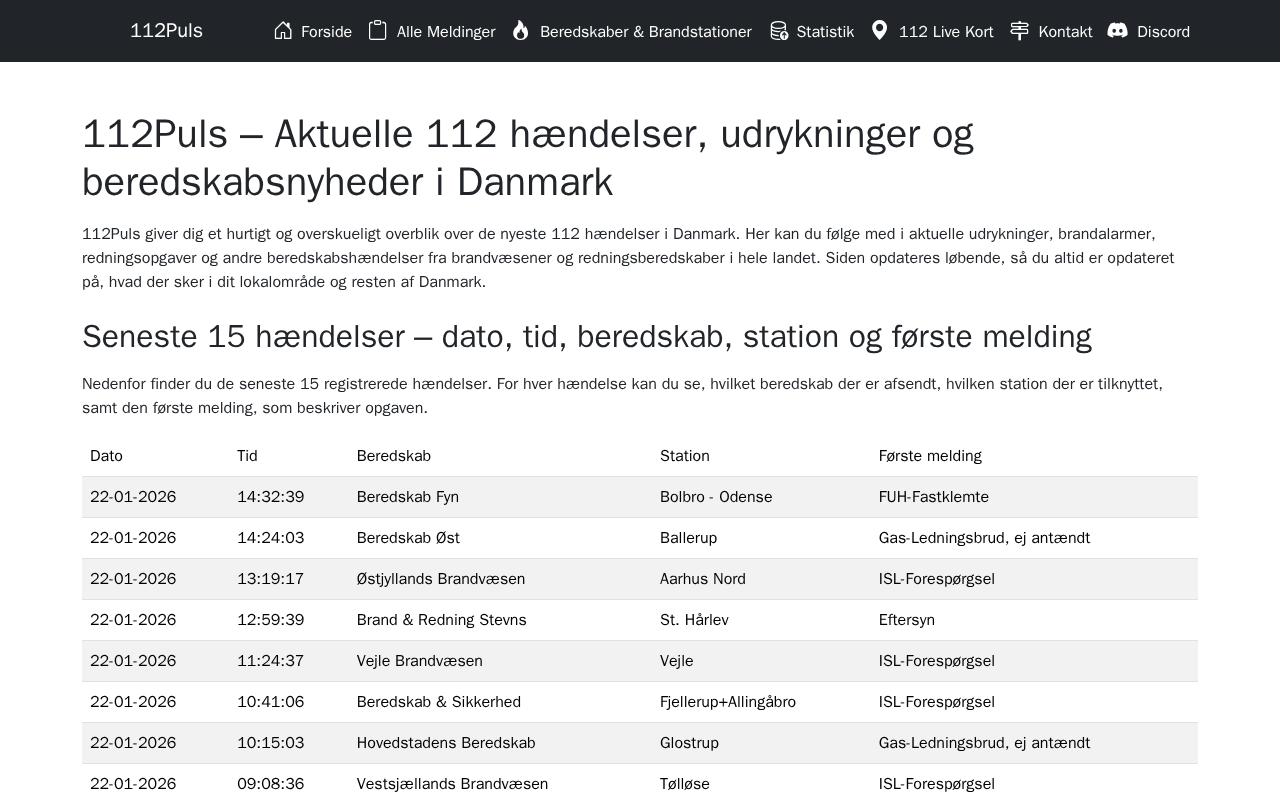Go to the Forside page
1280x800 pixels.
pos(313,31)
